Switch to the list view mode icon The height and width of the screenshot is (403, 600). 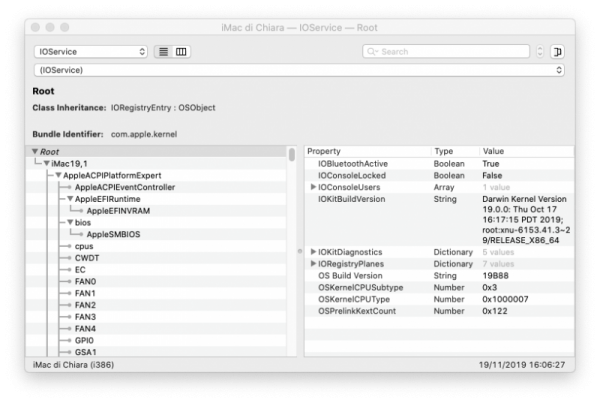(x=163, y=52)
